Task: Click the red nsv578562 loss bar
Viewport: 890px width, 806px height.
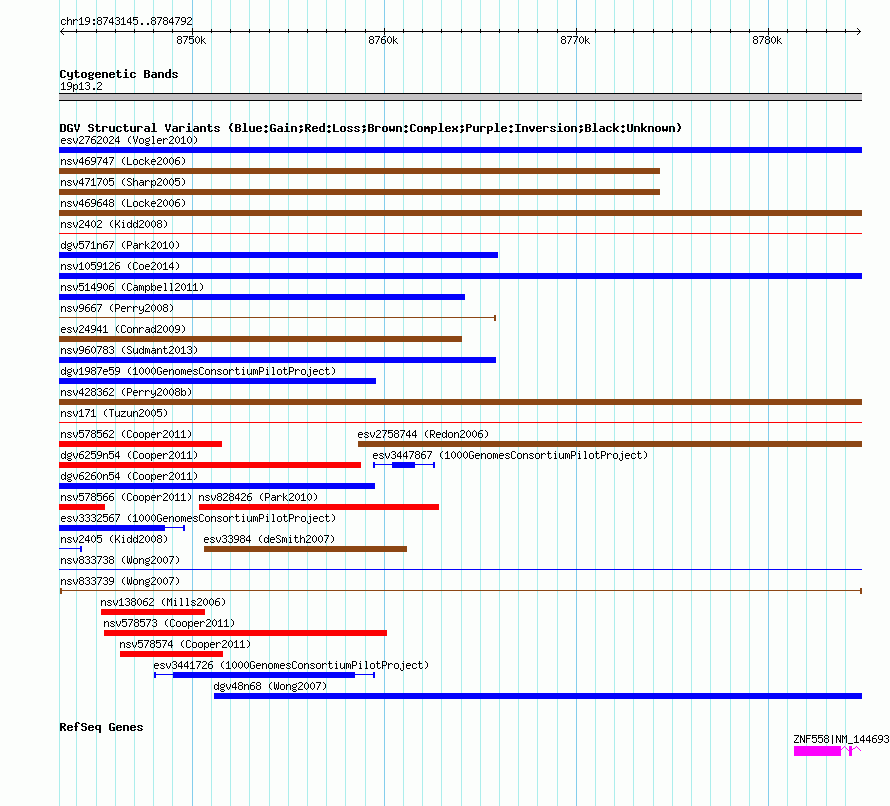Action: pos(140,444)
